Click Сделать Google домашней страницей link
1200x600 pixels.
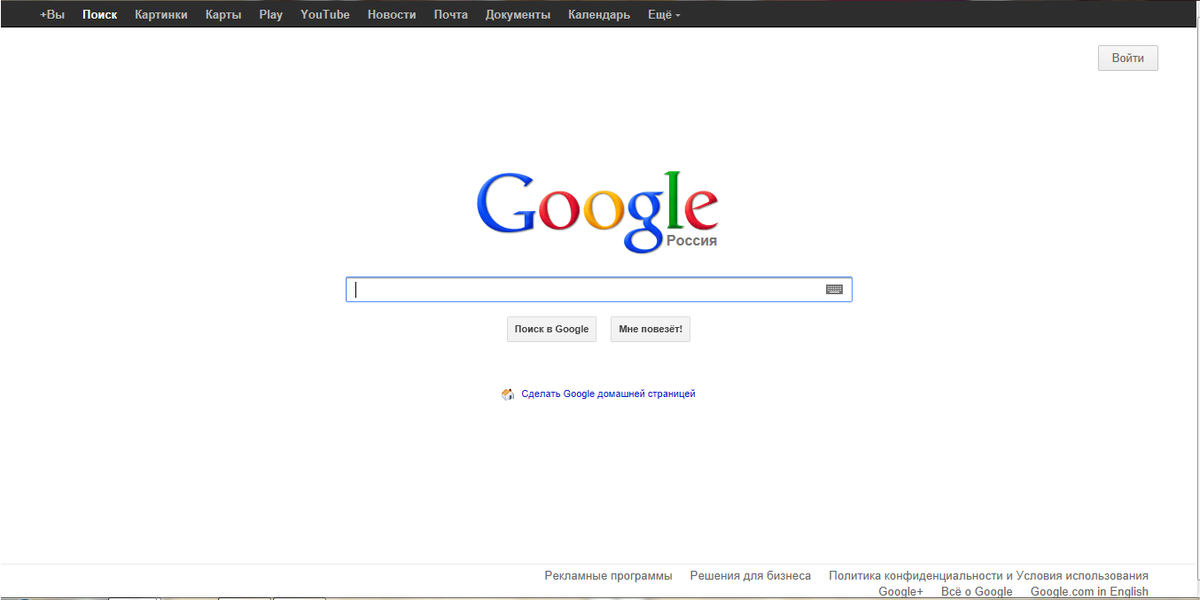pos(608,394)
